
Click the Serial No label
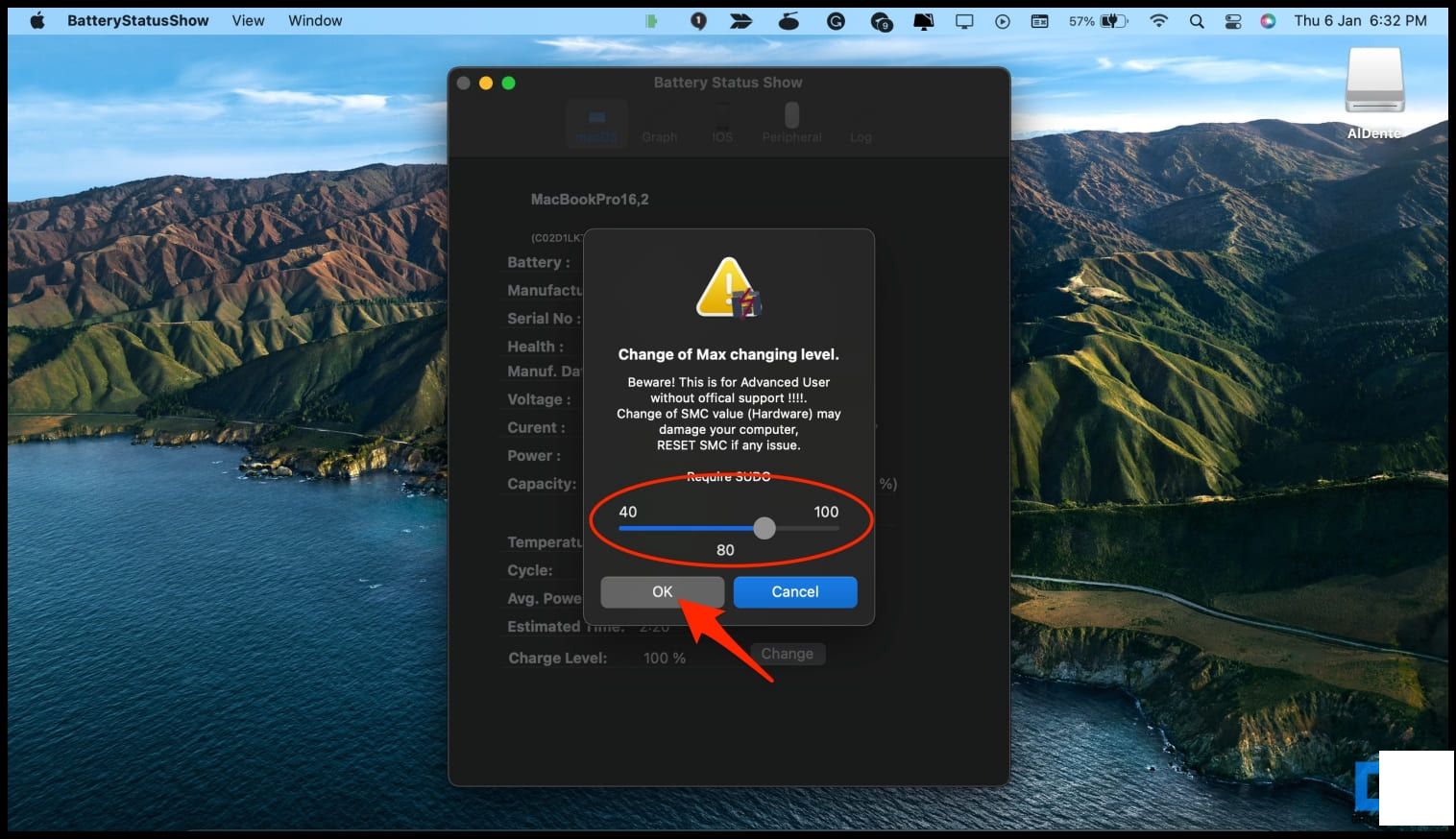tap(544, 319)
